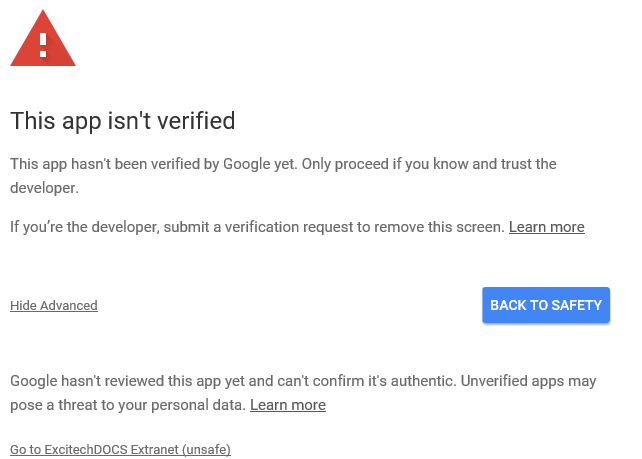This screenshot has width=642, height=459.
Task: Click the words "Unverified apps may"
Action: pos(529,381)
